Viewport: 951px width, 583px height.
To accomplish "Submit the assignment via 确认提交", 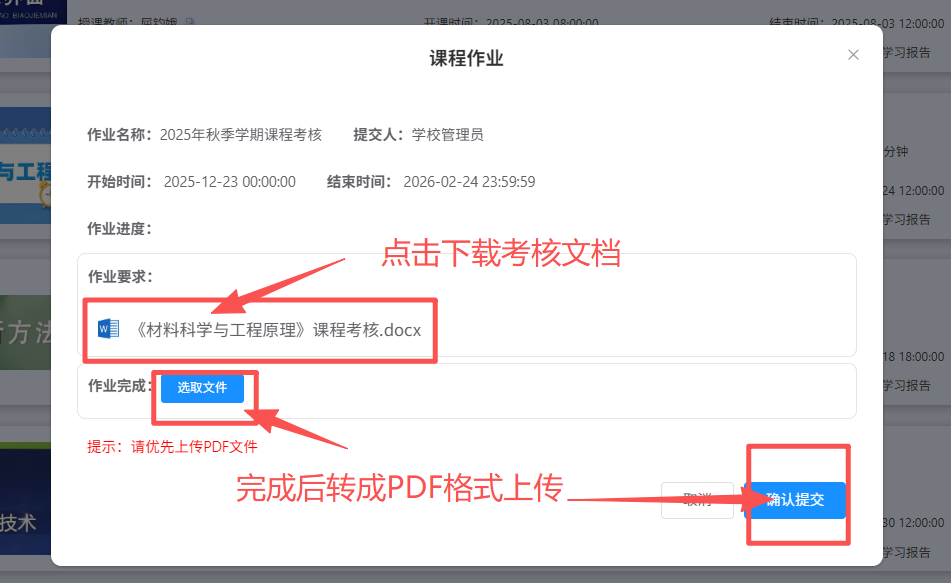I will tap(797, 500).
